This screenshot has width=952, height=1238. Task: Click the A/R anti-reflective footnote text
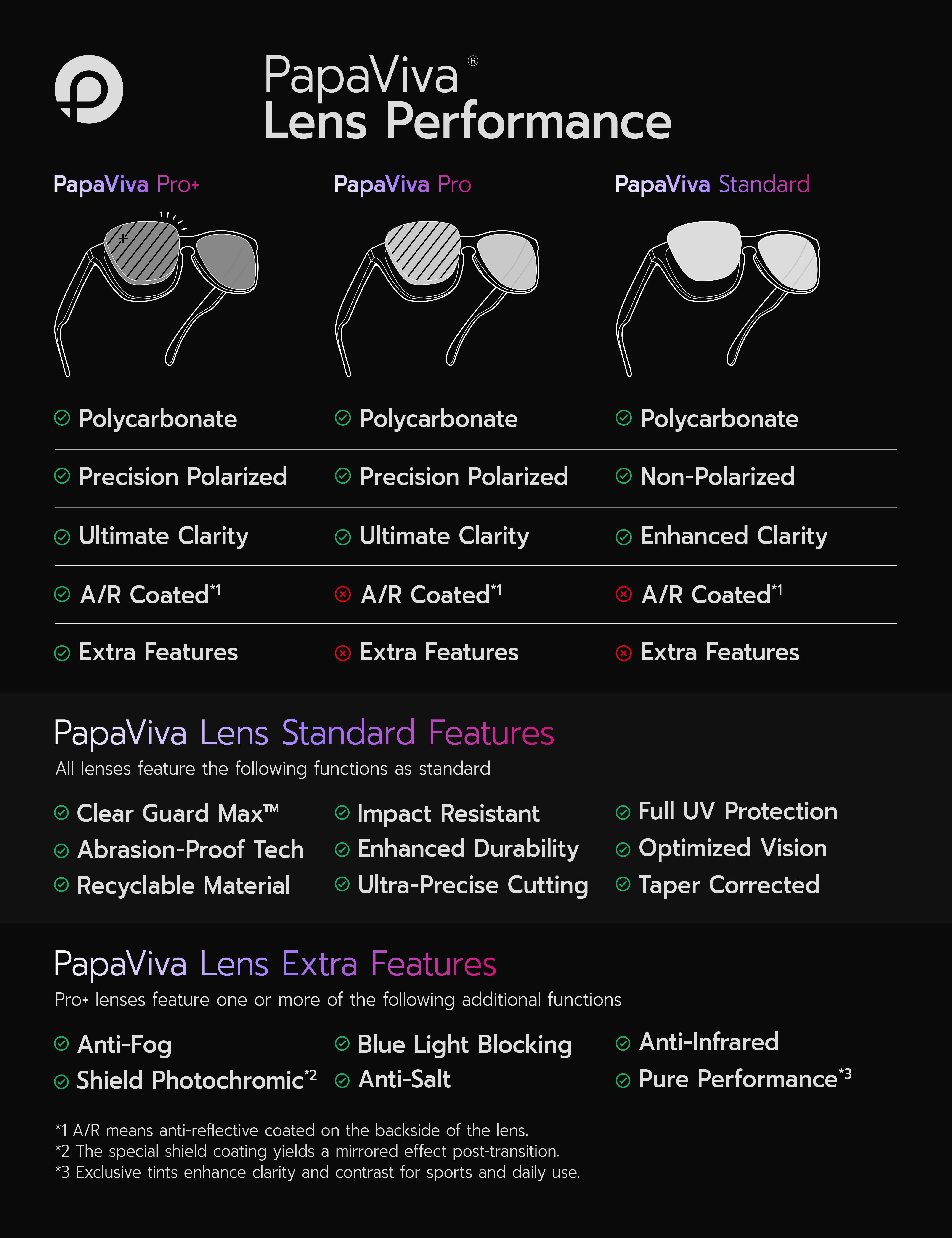point(292,1130)
